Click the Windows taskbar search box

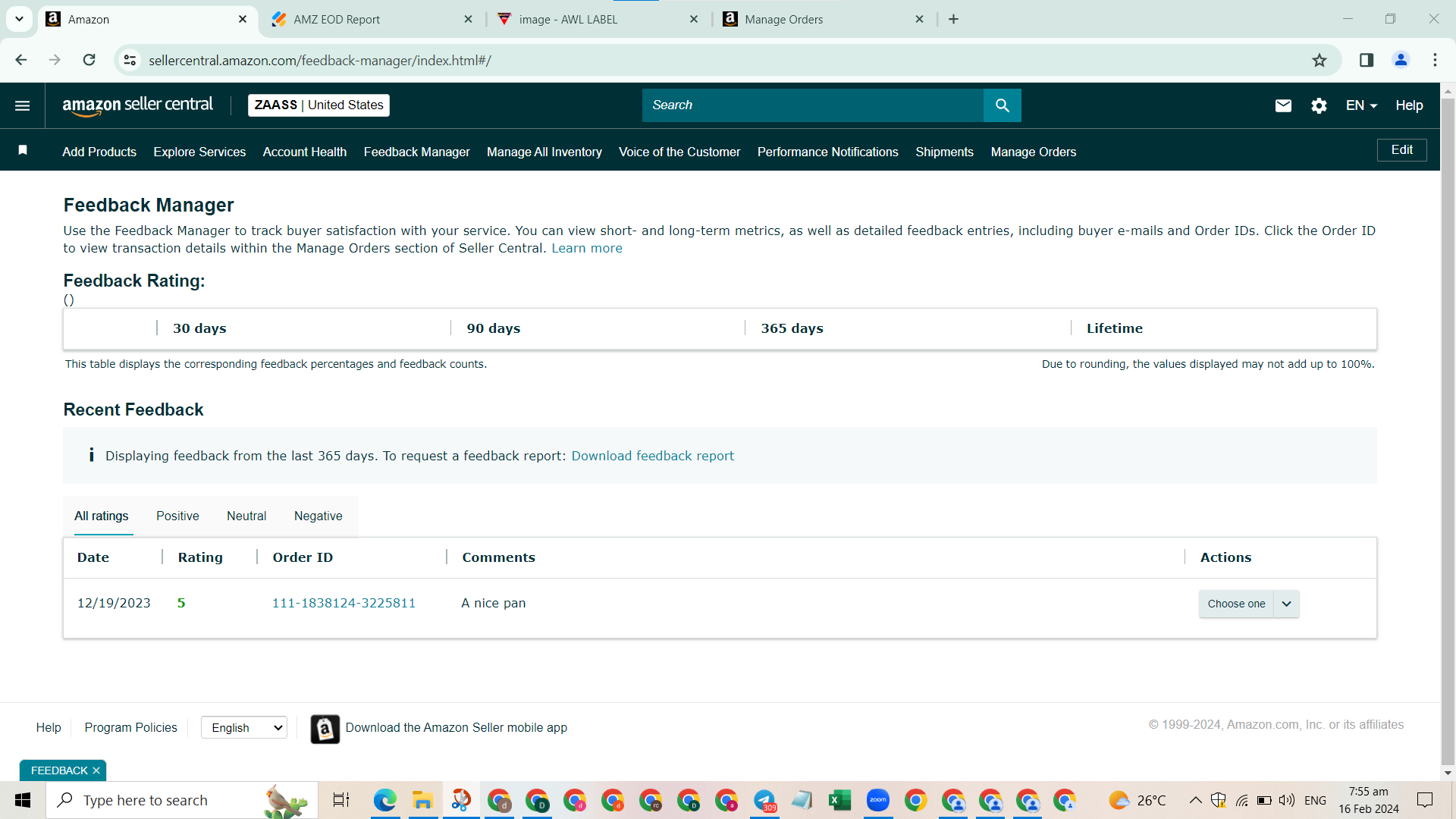182,800
